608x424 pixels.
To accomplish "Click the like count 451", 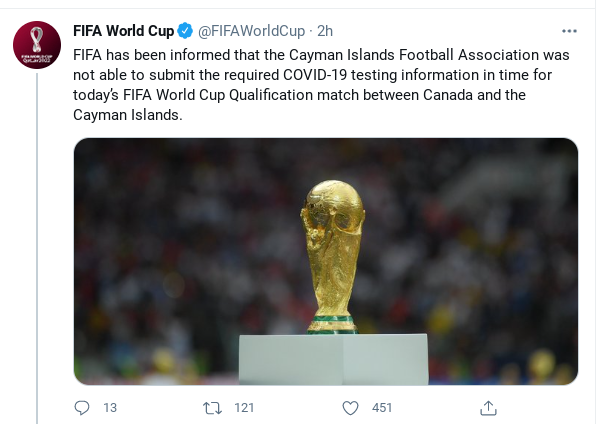I will pyautogui.click(x=382, y=408).
